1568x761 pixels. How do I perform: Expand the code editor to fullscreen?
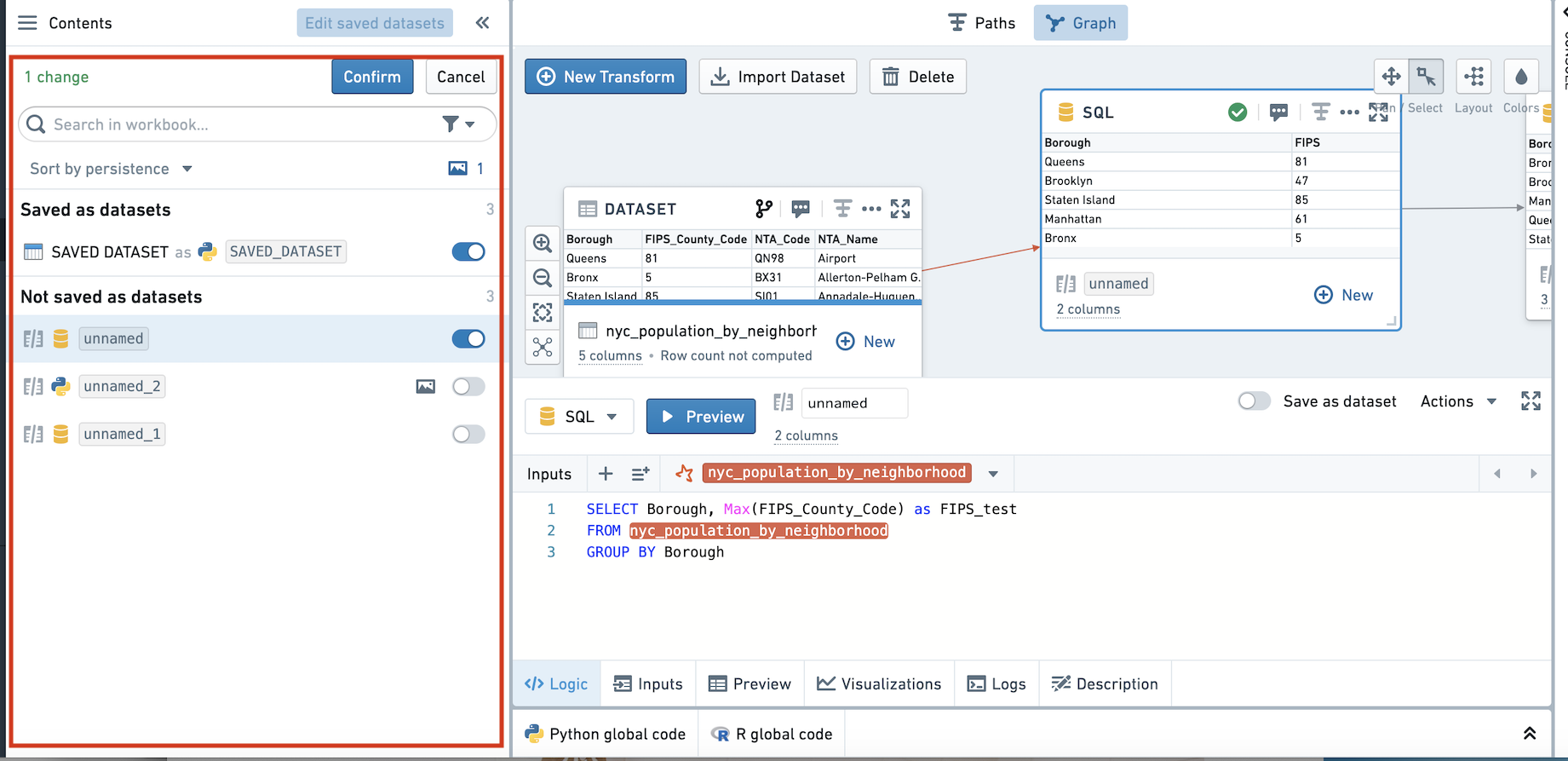pos(1531,401)
